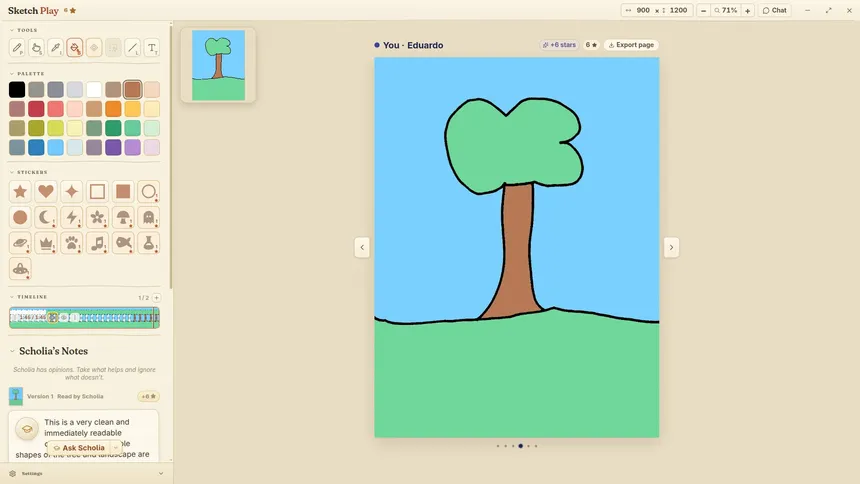The width and height of the screenshot is (860, 484).
Task: Choose the Line tool
Action: (133, 48)
